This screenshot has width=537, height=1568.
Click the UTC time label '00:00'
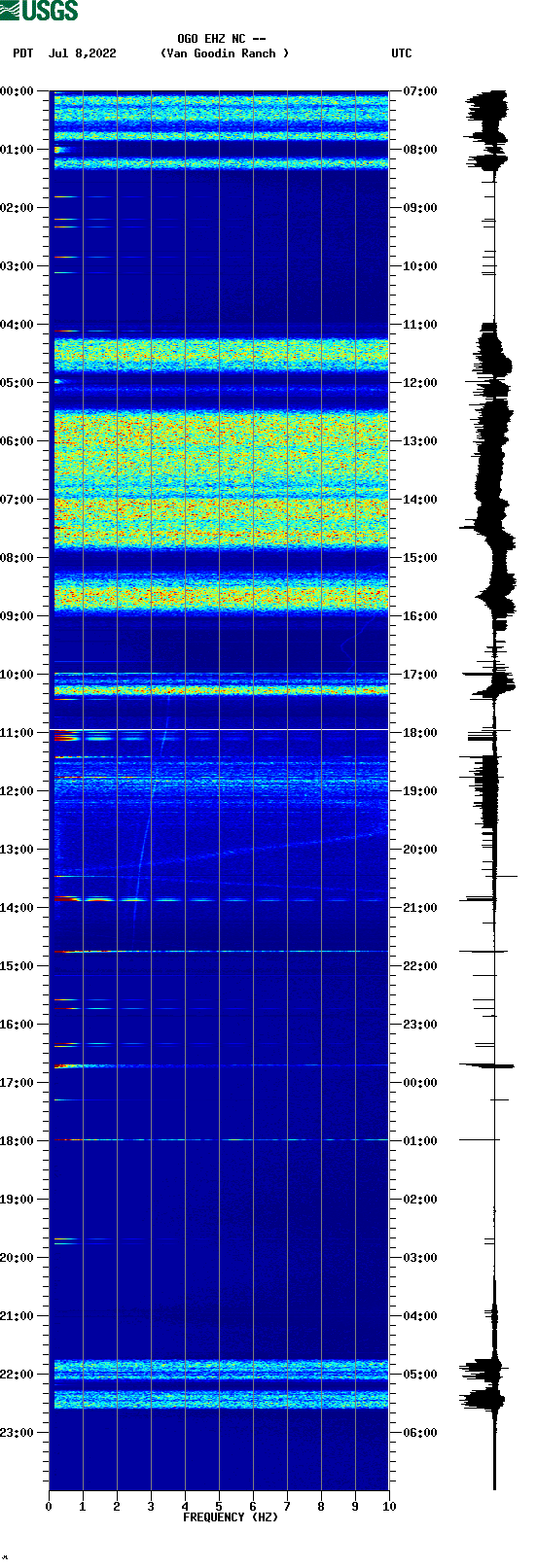coord(420,1083)
